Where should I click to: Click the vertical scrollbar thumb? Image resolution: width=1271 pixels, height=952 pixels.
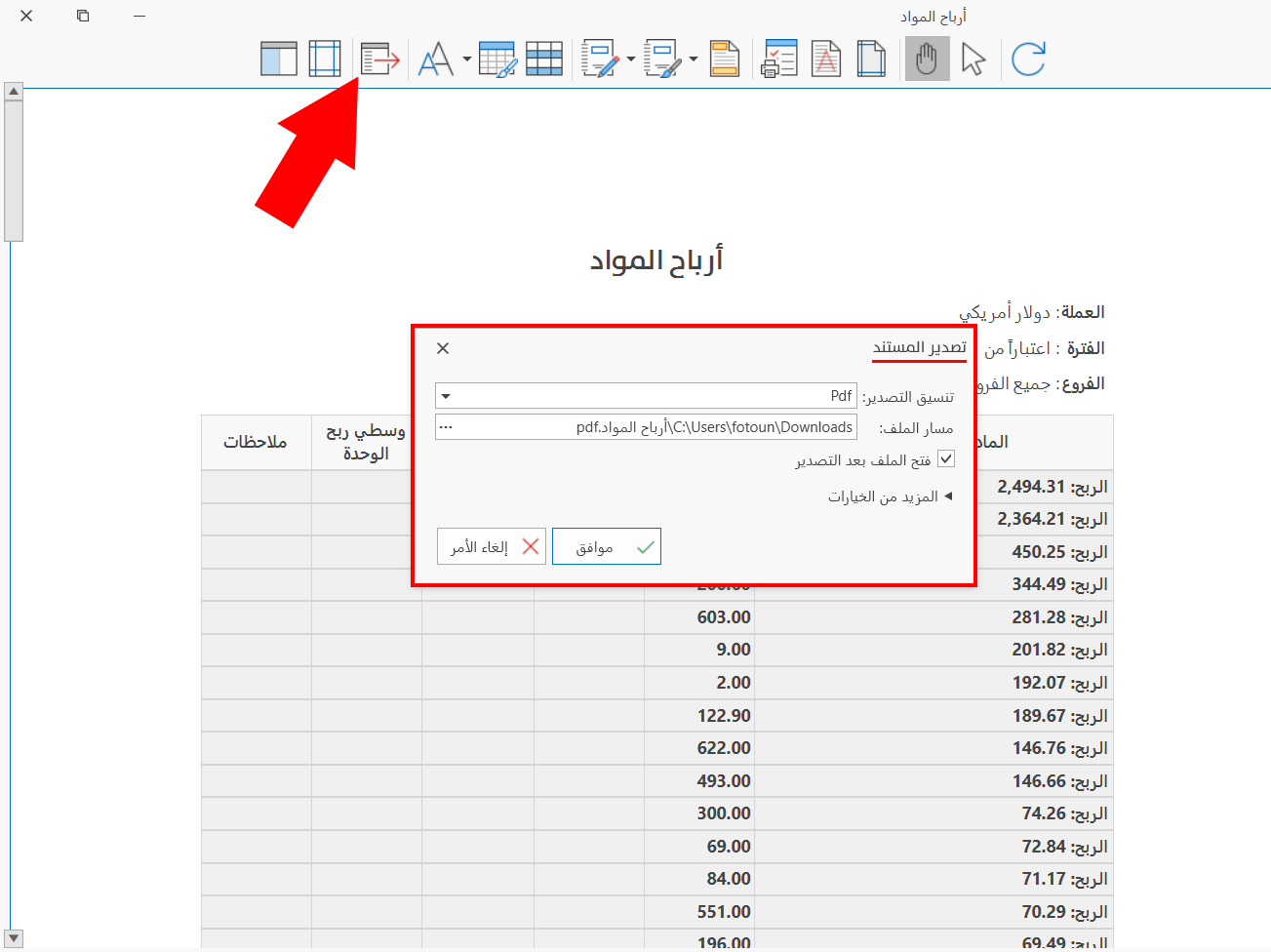pyautogui.click(x=14, y=171)
